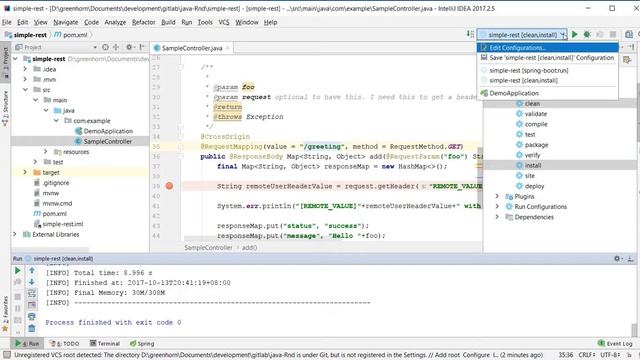This screenshot has width=640, height=360.
Task: Run the selected configuration with green play icon
Action: point(575,34)
